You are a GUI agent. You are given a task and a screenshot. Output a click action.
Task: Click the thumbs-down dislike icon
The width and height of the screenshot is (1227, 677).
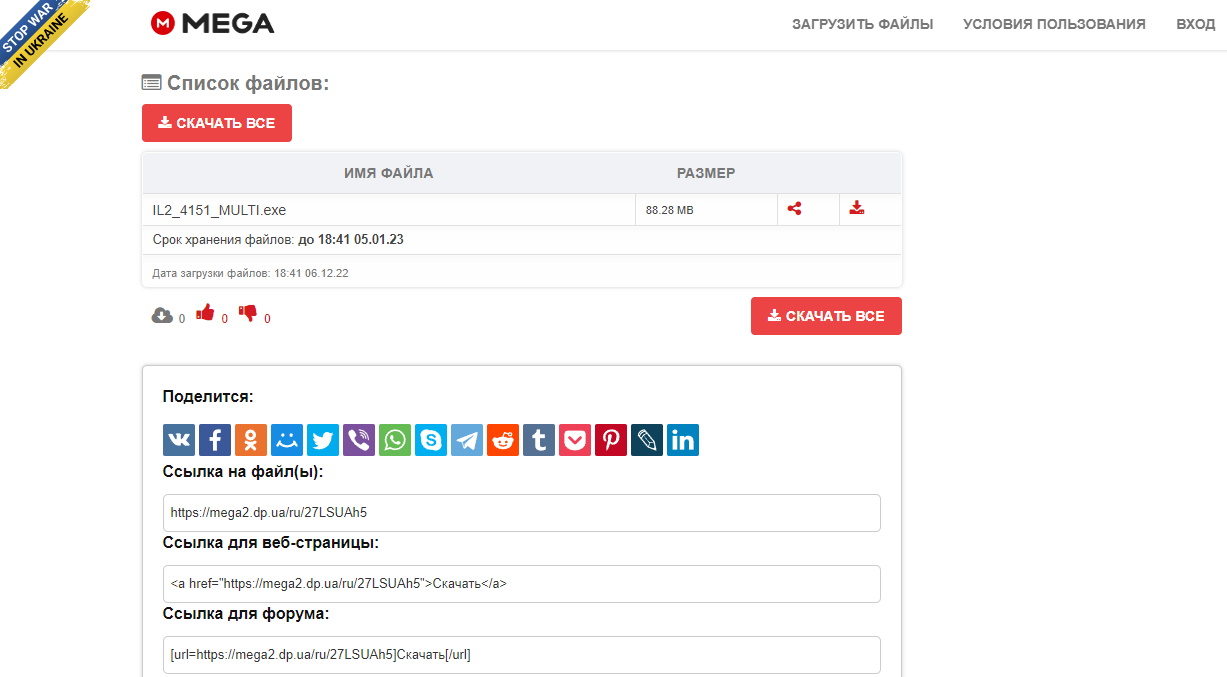[248, 314]
